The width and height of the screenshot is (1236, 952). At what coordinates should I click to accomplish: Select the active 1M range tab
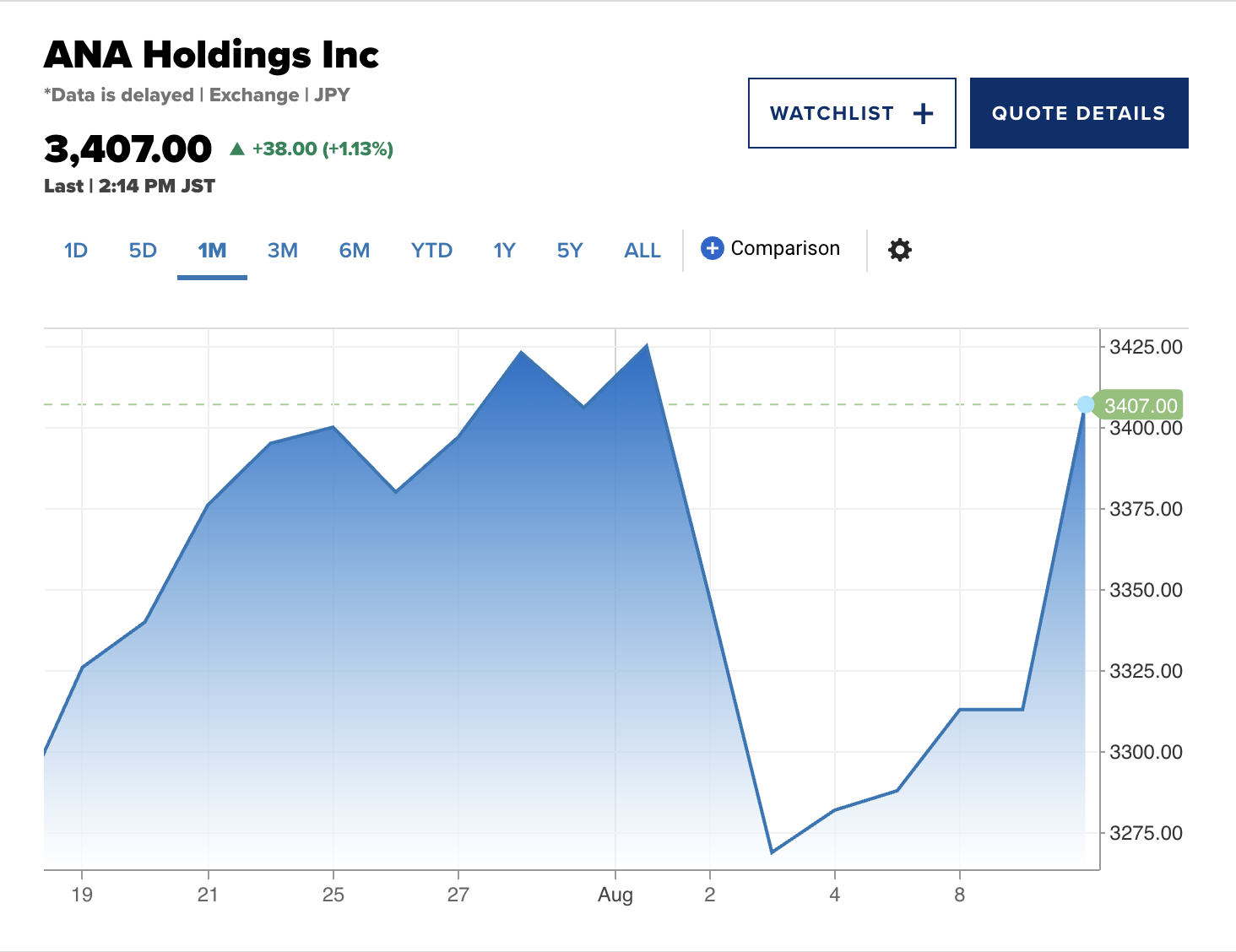(x=212, y=251)
